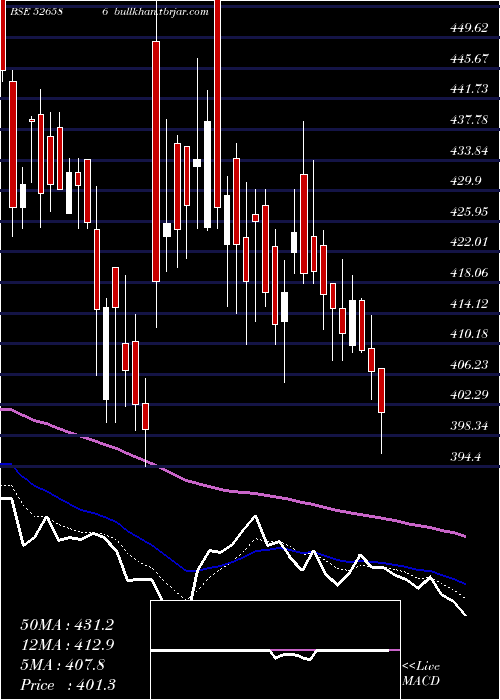The height and width of the screenshot is (700, 500).
Task: Select the 398.34 price axis label
Action: (469, 426)
